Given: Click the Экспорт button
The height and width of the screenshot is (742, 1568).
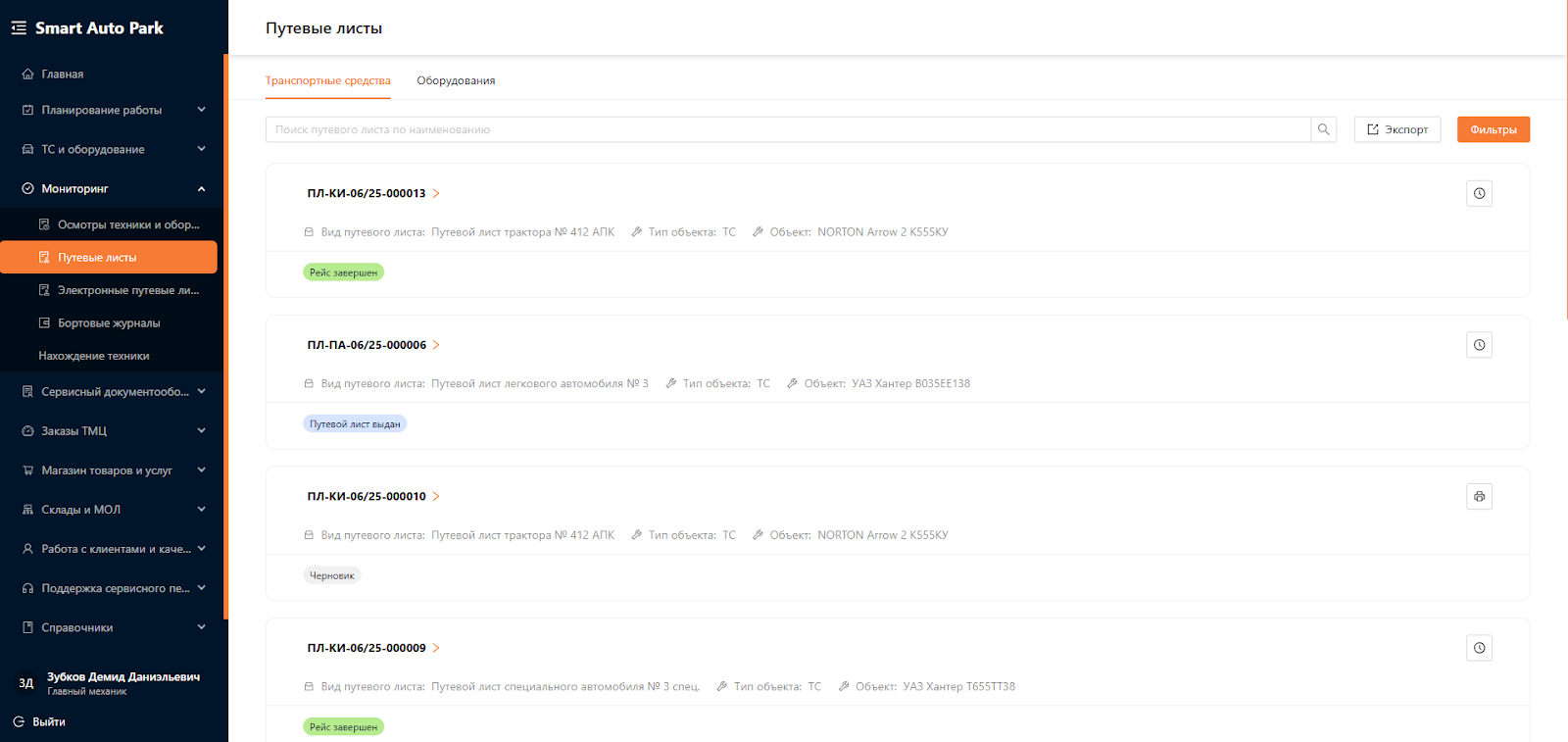Looking at the screenshot, I should 1397,129.
